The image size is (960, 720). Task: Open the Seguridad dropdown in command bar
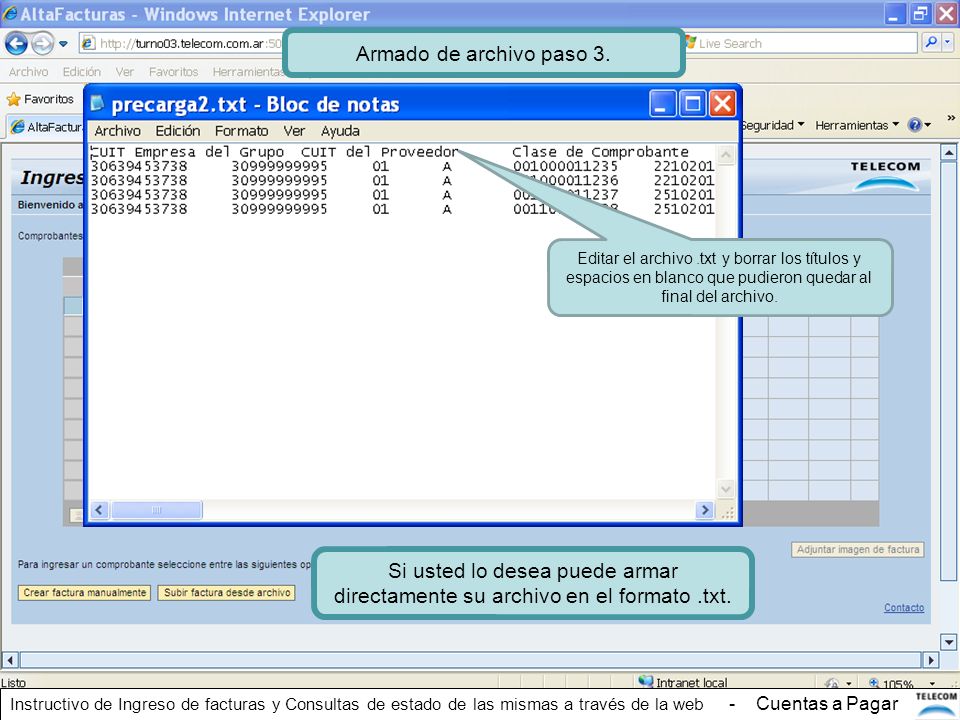[773, 125]
